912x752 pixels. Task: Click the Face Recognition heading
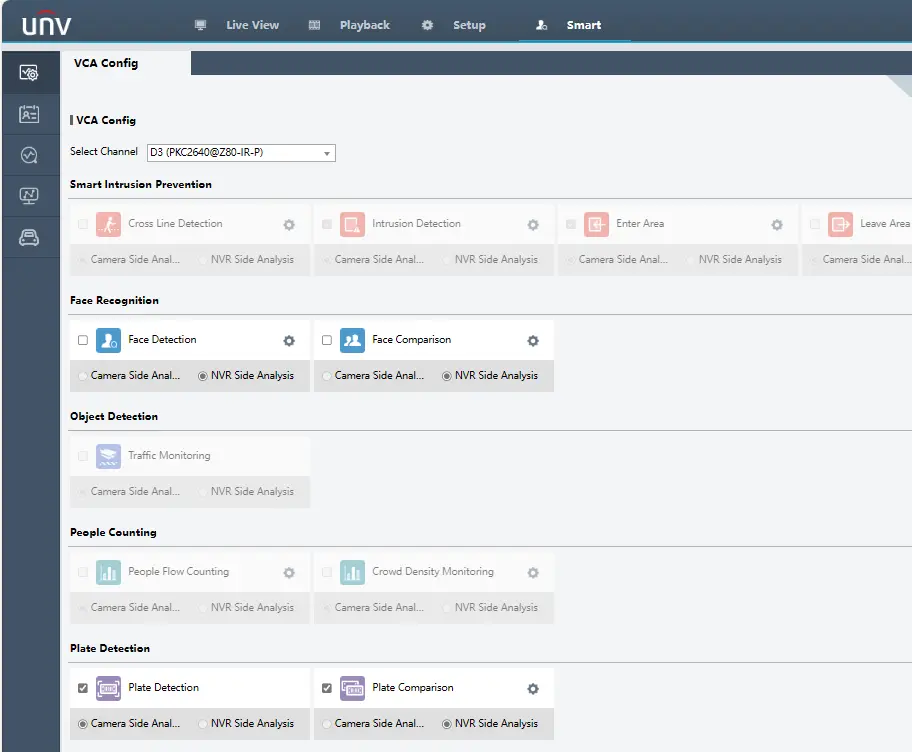114,301
